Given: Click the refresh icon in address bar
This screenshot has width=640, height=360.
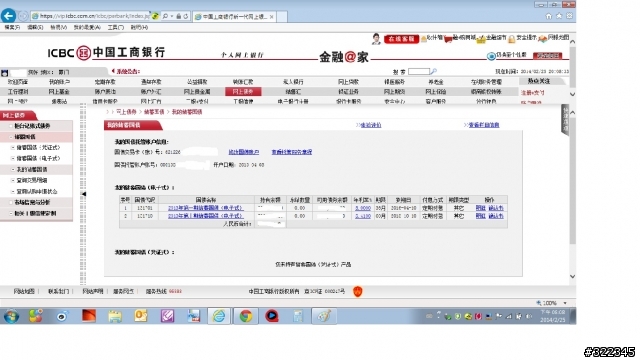Looking at the screenshot, I should click(x=186, y=16).
